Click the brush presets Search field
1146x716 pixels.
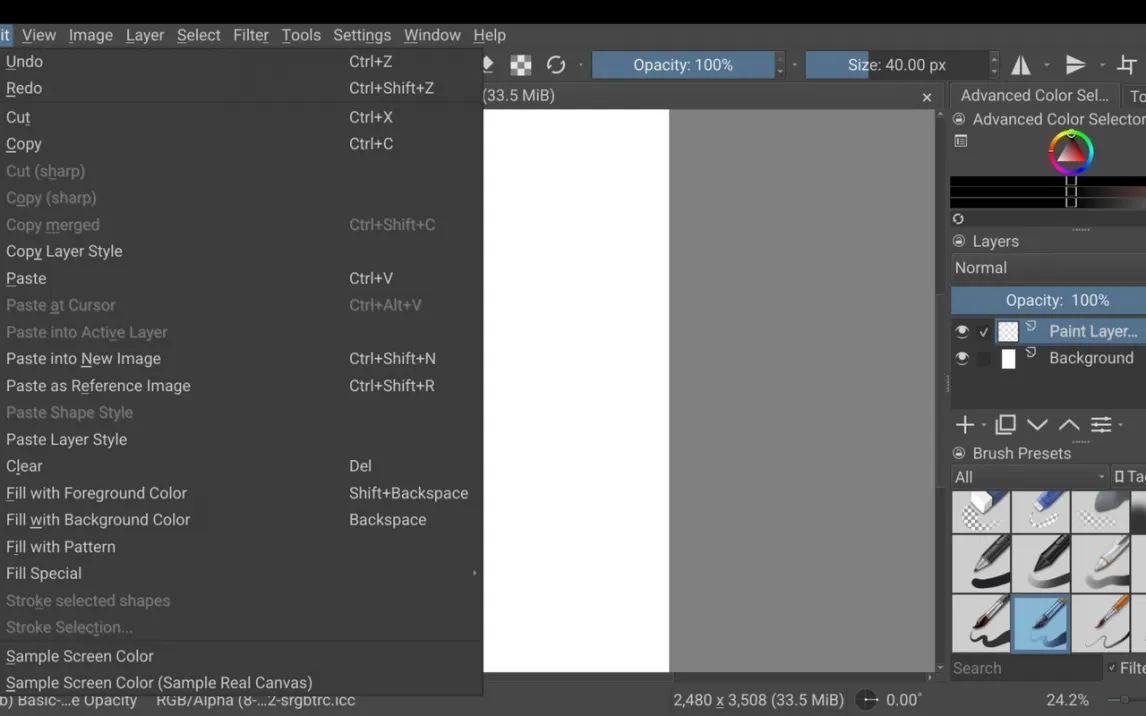[x=1025, y=668]
